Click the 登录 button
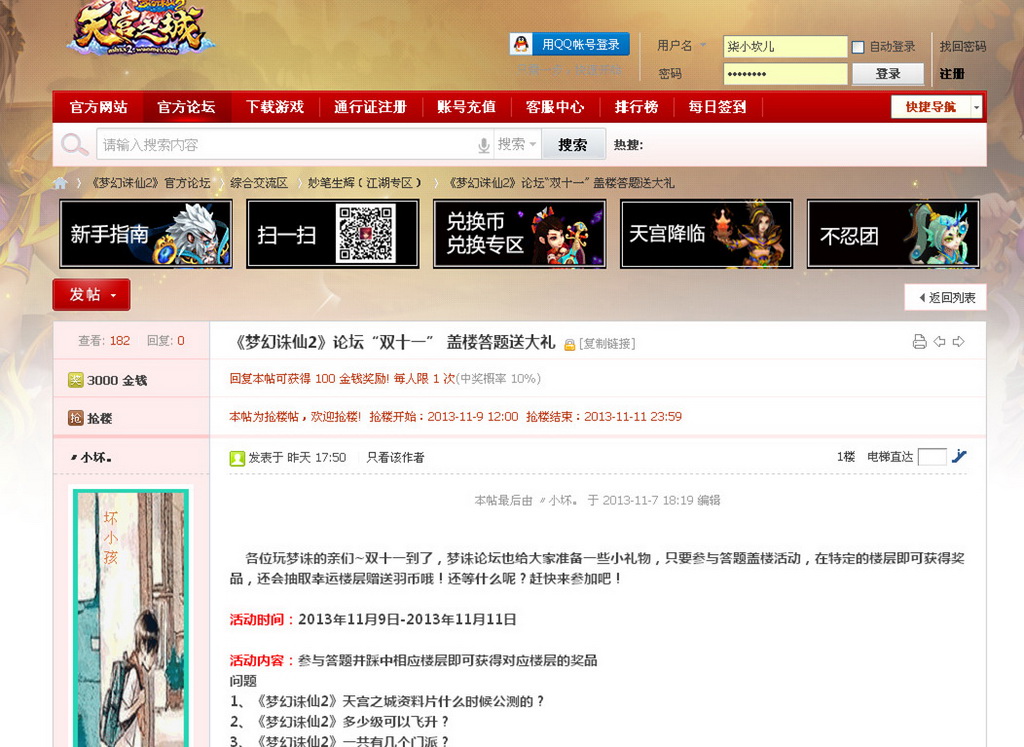This screenshot has height=747, width=1024. (888, 74)
